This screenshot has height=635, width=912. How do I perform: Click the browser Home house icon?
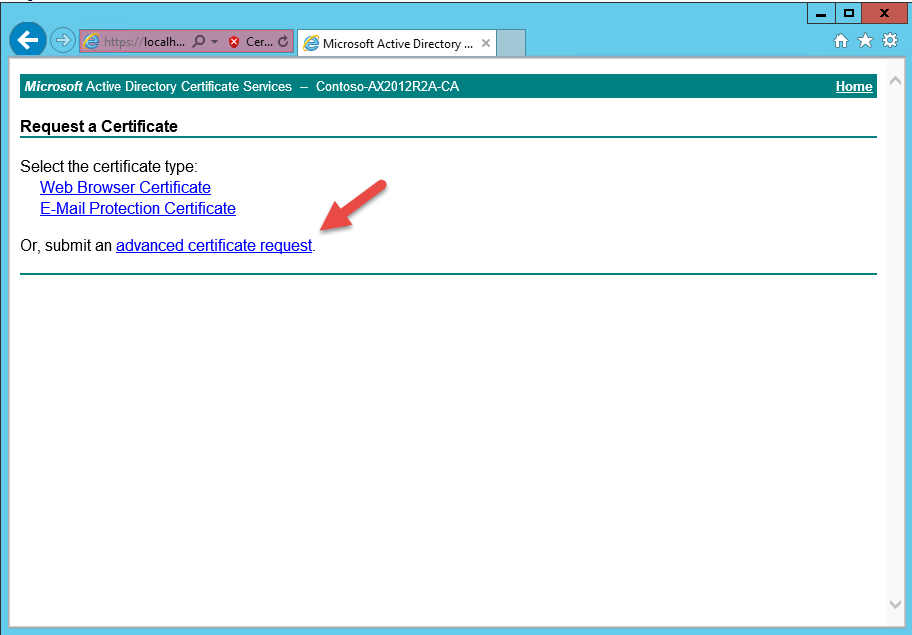[x=840, y=41]
